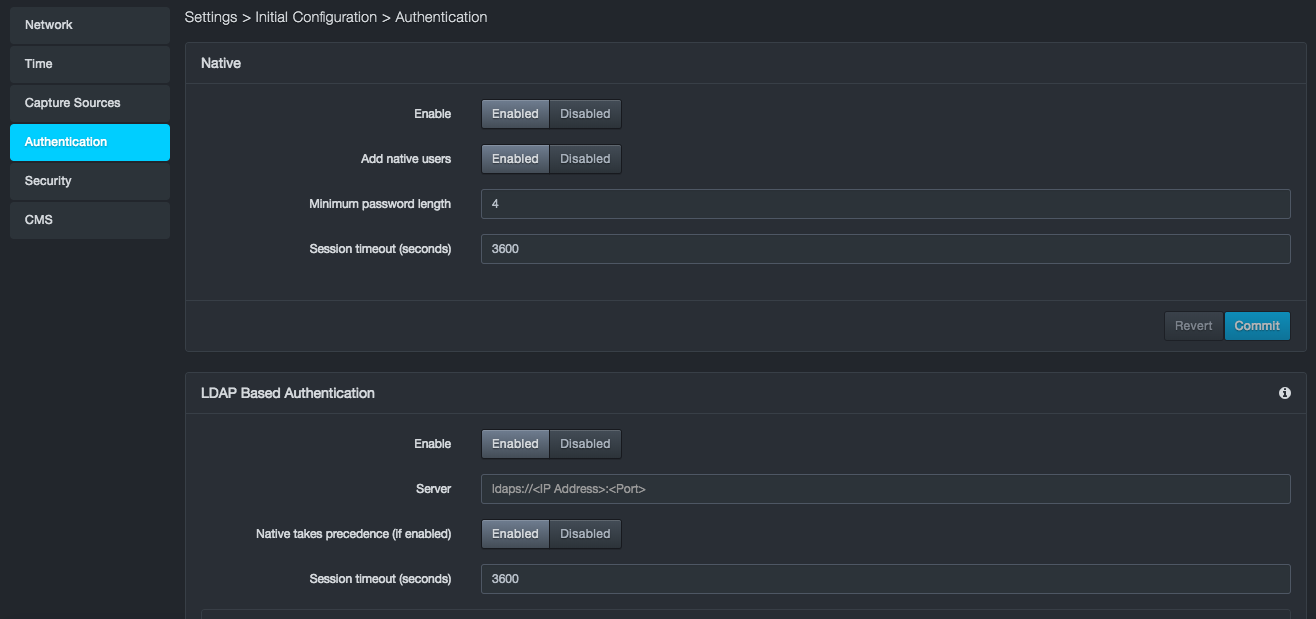Image resolution: width=1316 pixels, height=619 pixels.
Task: Open the Network settings page
Action: coord(90,25)
